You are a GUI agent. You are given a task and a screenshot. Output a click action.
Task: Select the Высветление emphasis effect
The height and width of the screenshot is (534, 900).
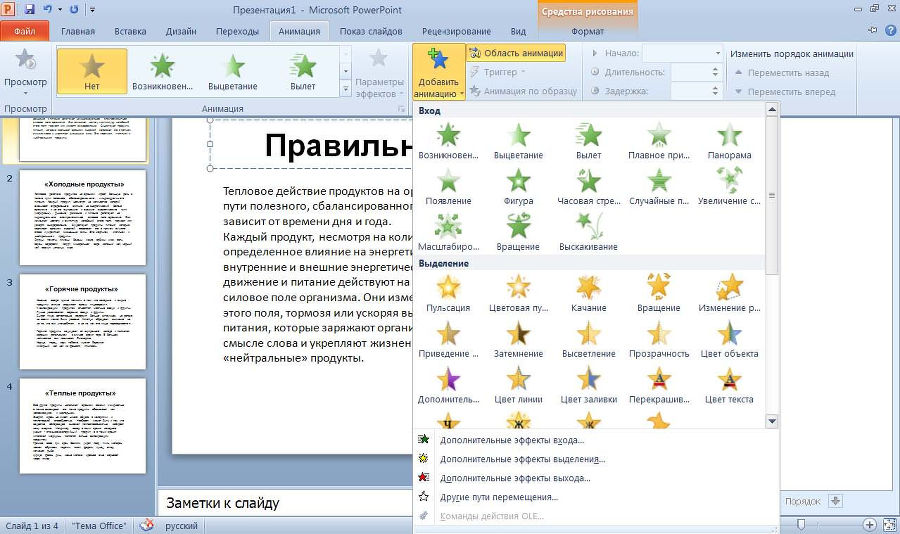click(x=588, y=340)
